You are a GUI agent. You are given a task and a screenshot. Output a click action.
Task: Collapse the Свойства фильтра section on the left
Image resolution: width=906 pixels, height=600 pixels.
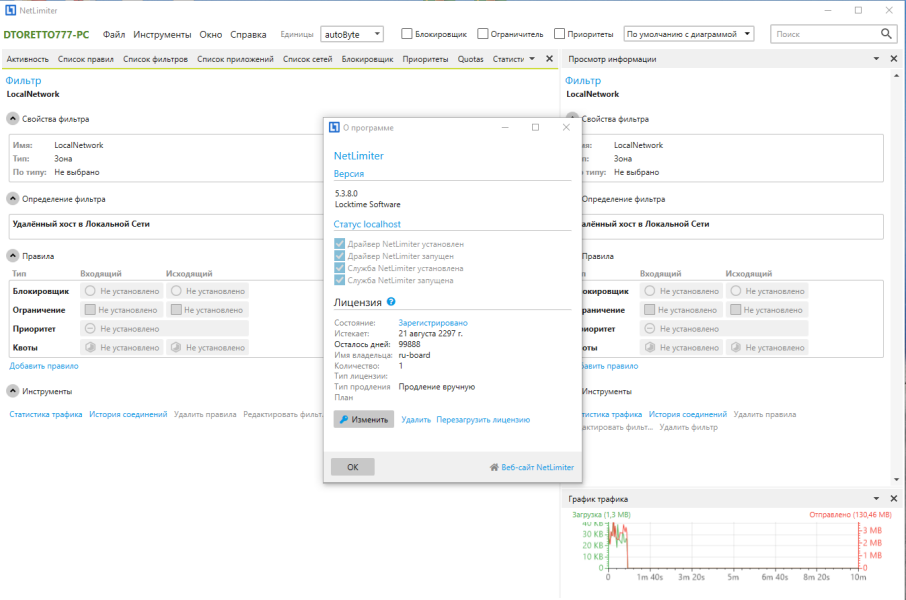pos(13,118)
